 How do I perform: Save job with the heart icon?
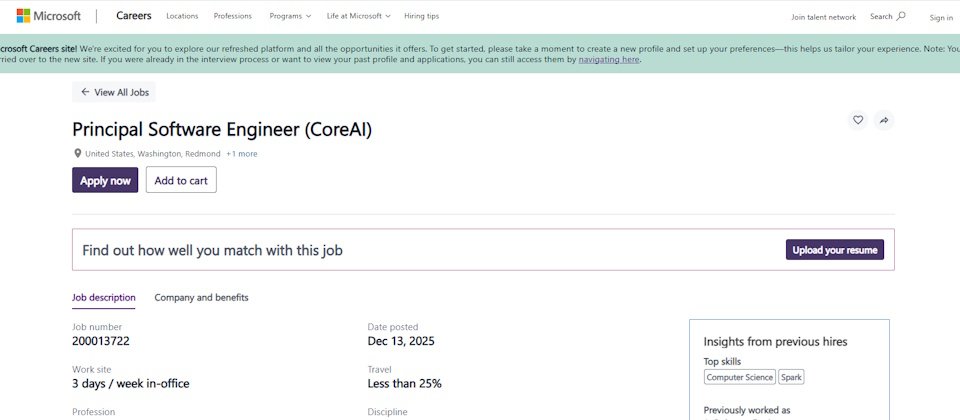point(858,120)
